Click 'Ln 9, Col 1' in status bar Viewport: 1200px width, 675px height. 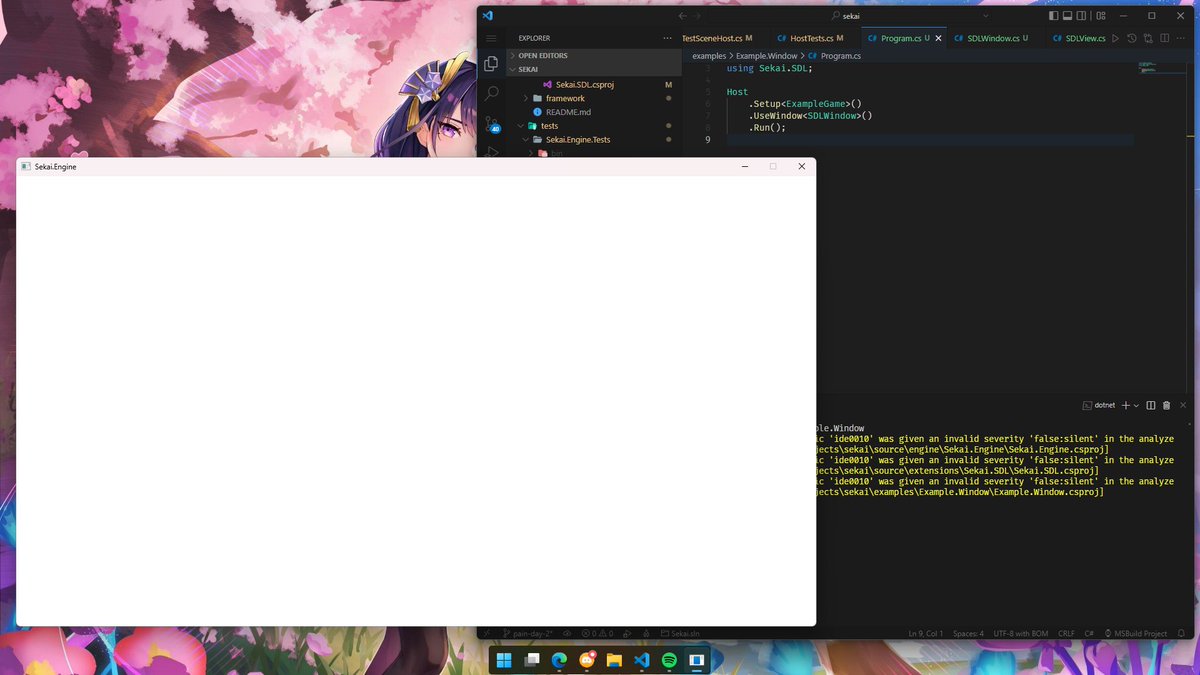coord(926,634)
